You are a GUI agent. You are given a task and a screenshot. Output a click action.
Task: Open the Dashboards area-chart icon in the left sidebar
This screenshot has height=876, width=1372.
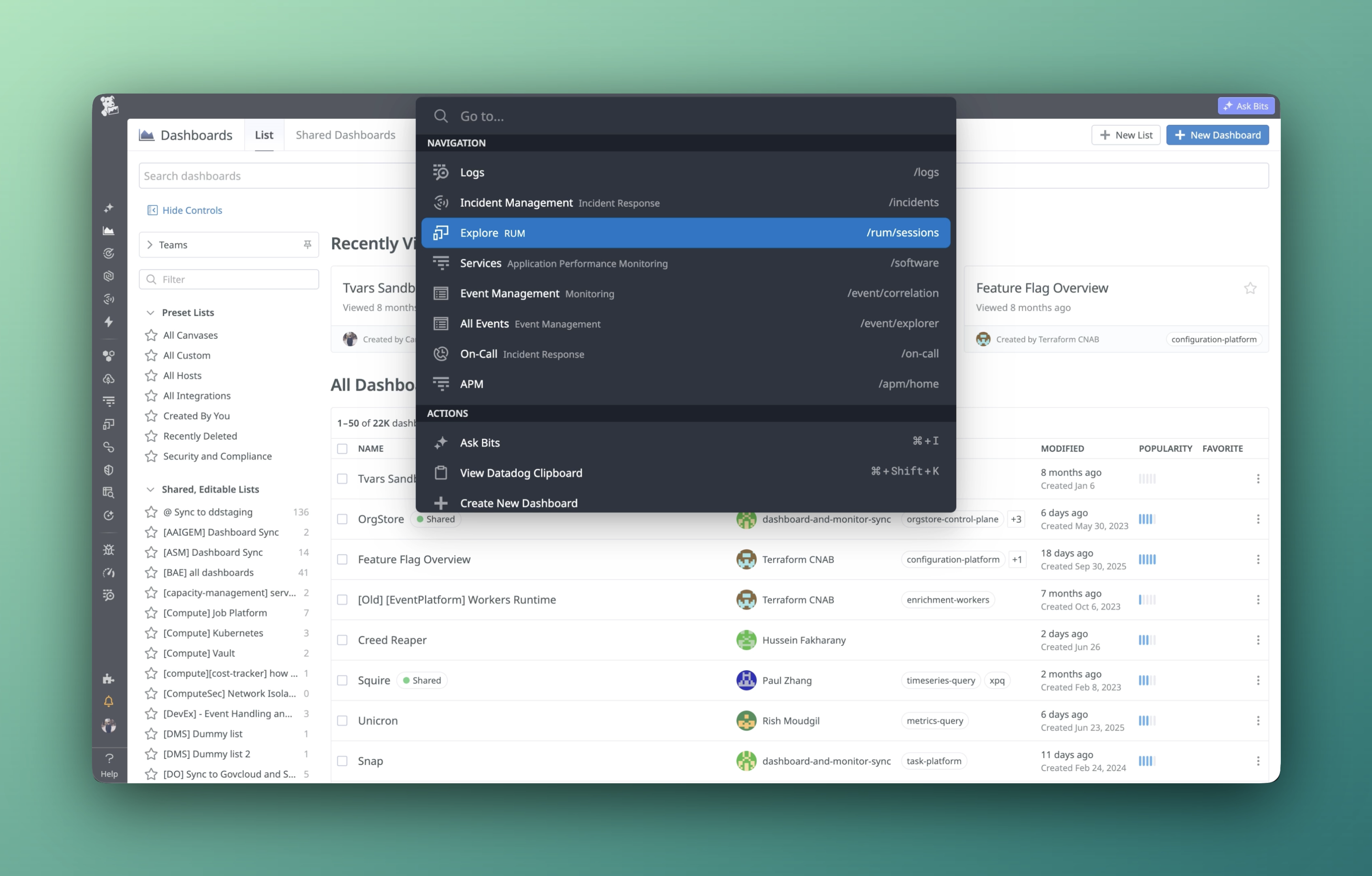coord(108,231)
